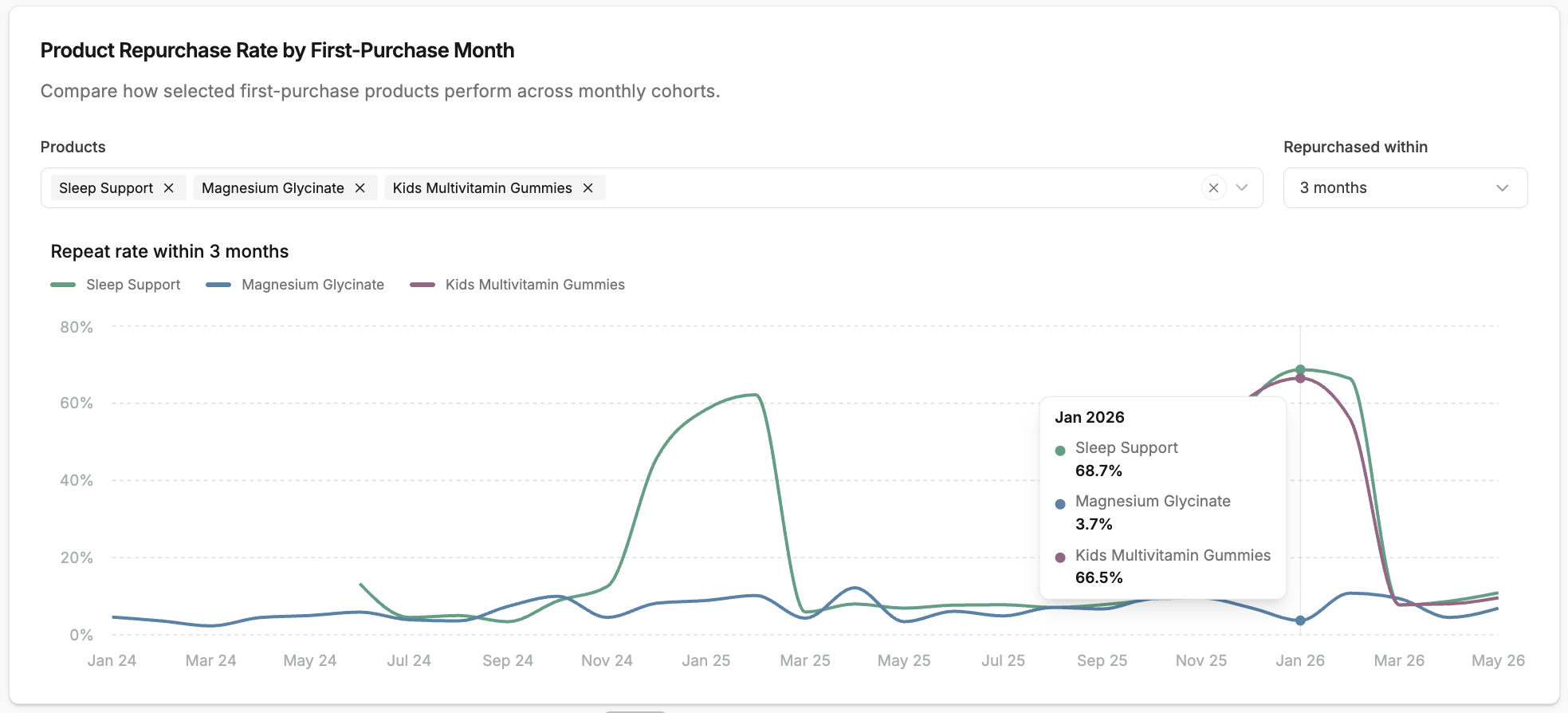
Task: Click the Sep 25 x-axis label
Action: 1102,660
